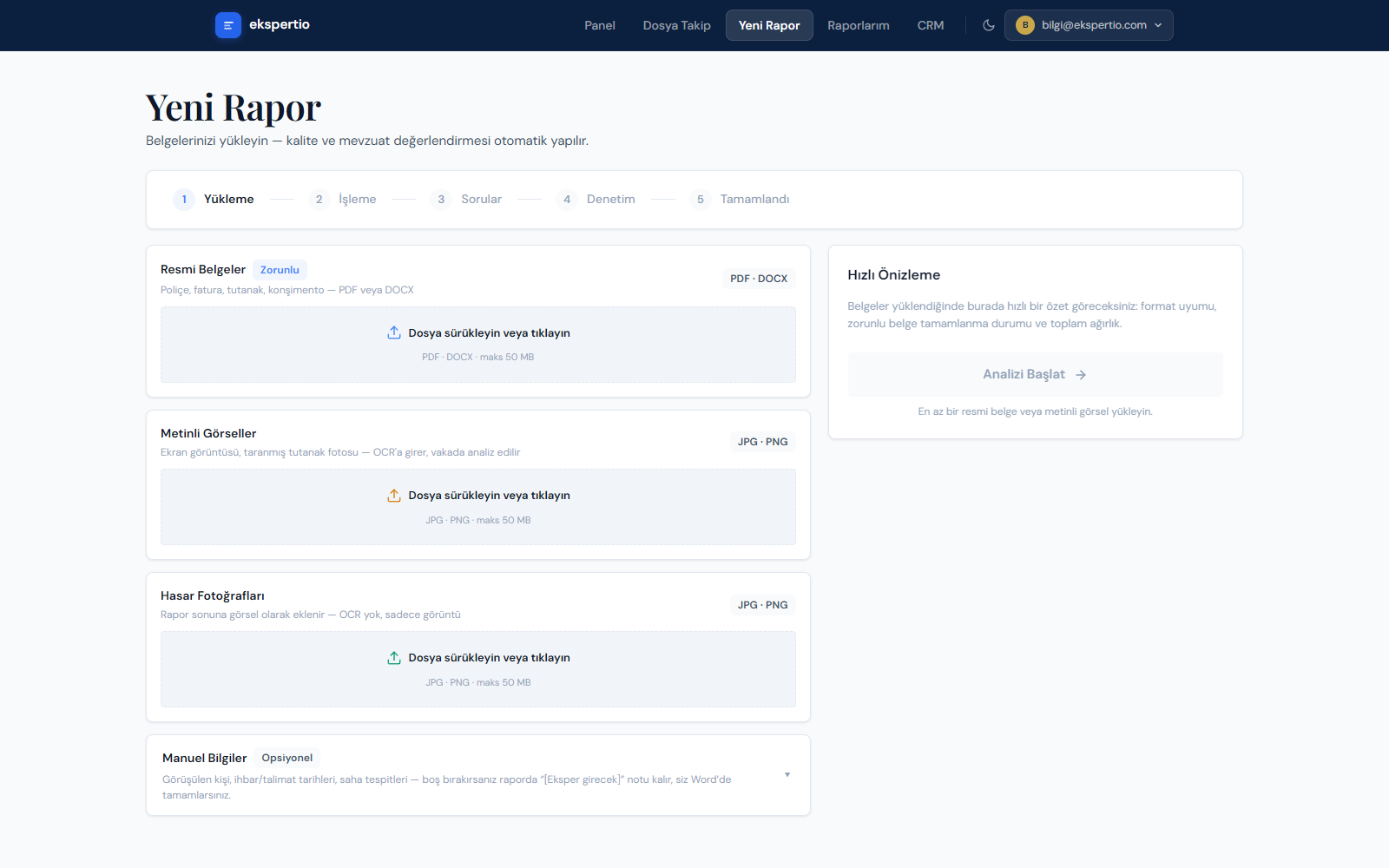Click the orange upload icon in Metinli Görseller

[x=394, y=495]
